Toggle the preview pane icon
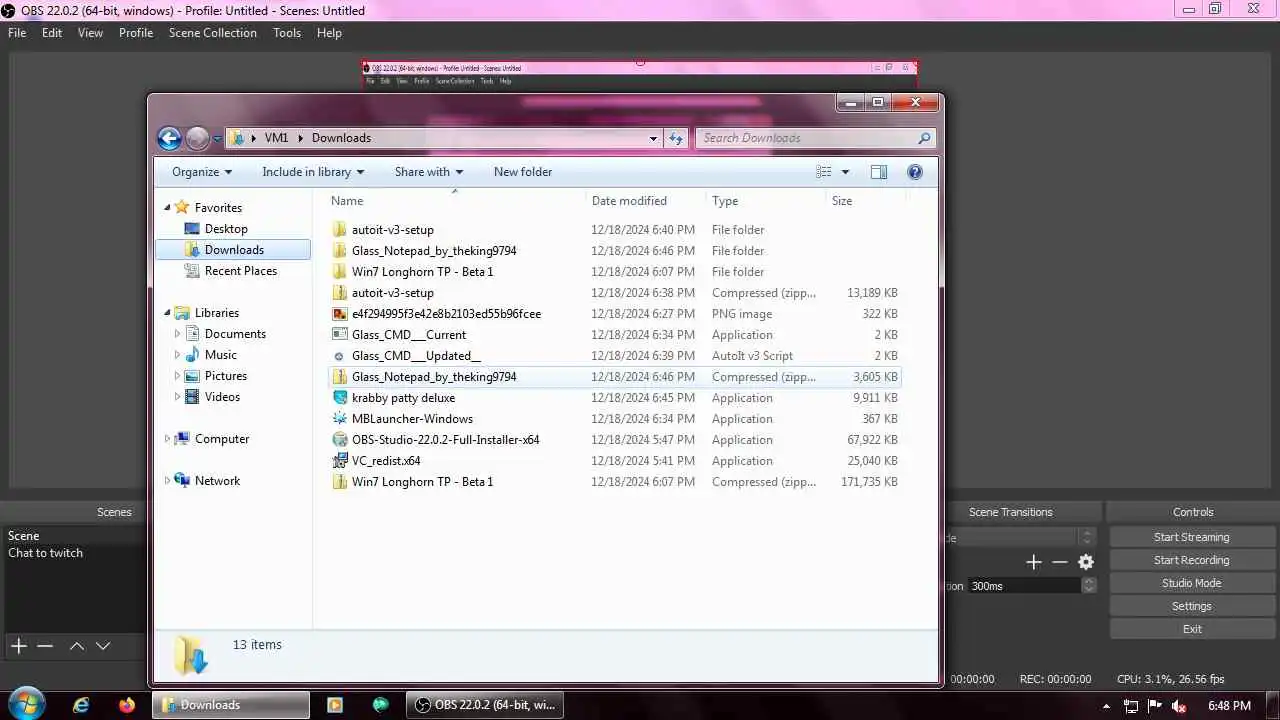The image size is (1280, 720). point(879,172)
